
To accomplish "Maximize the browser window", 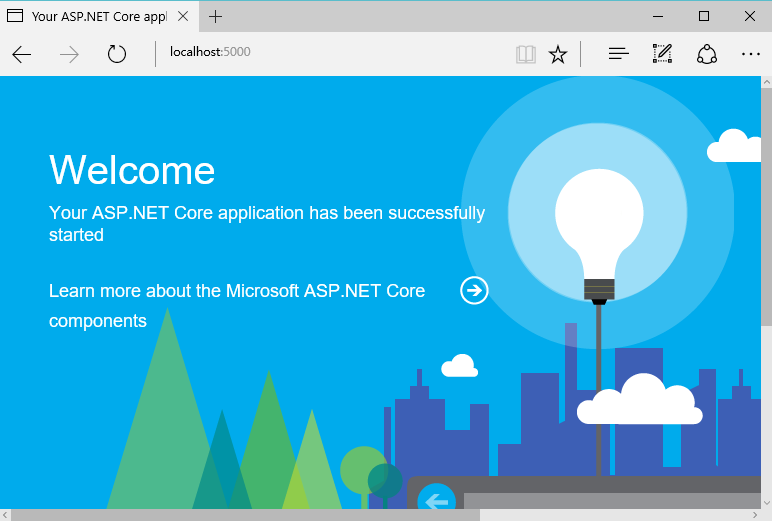I will coord(704,16).
